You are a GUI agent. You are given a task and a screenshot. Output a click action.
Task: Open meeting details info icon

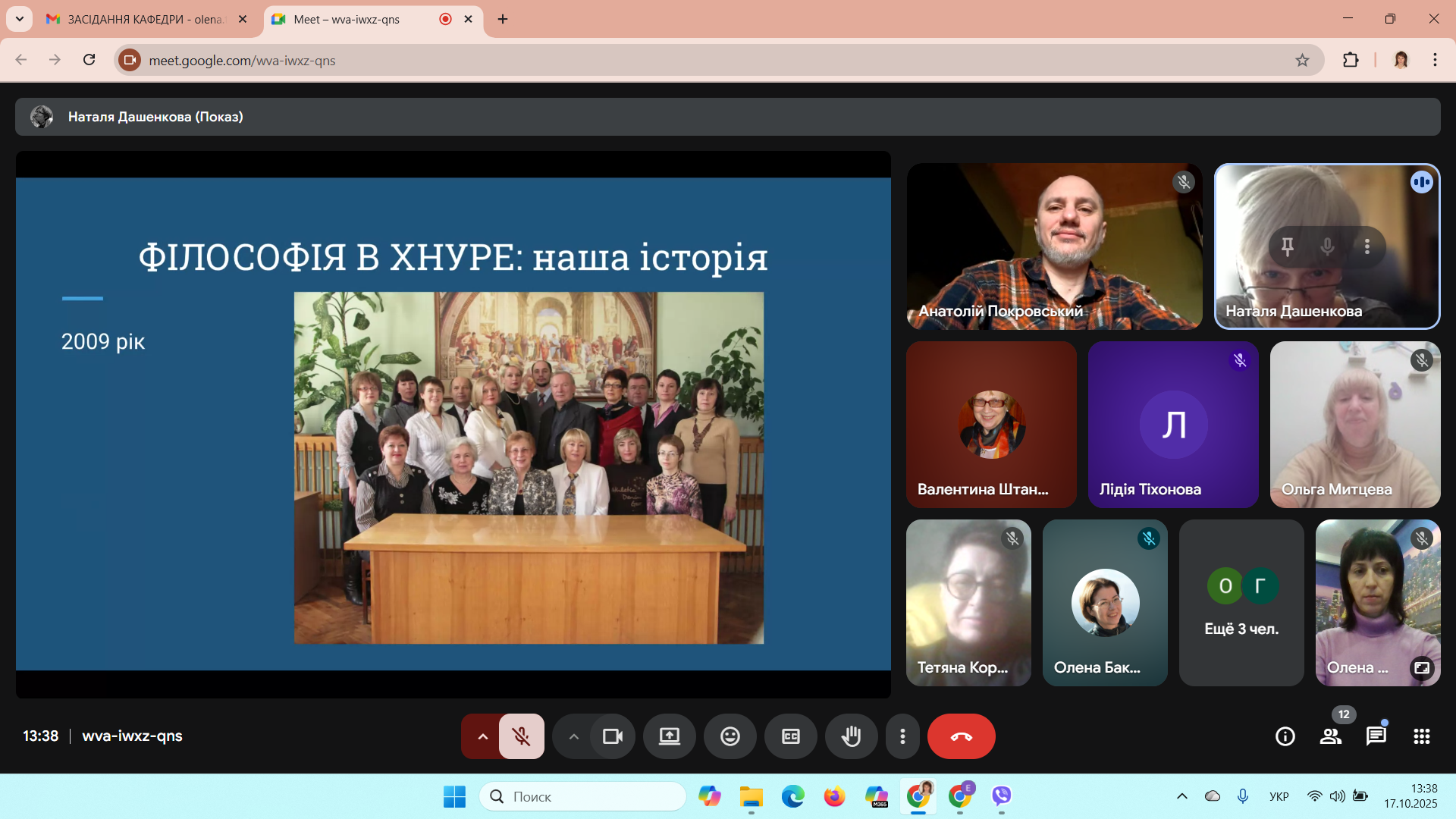[x=1285, y=736]
